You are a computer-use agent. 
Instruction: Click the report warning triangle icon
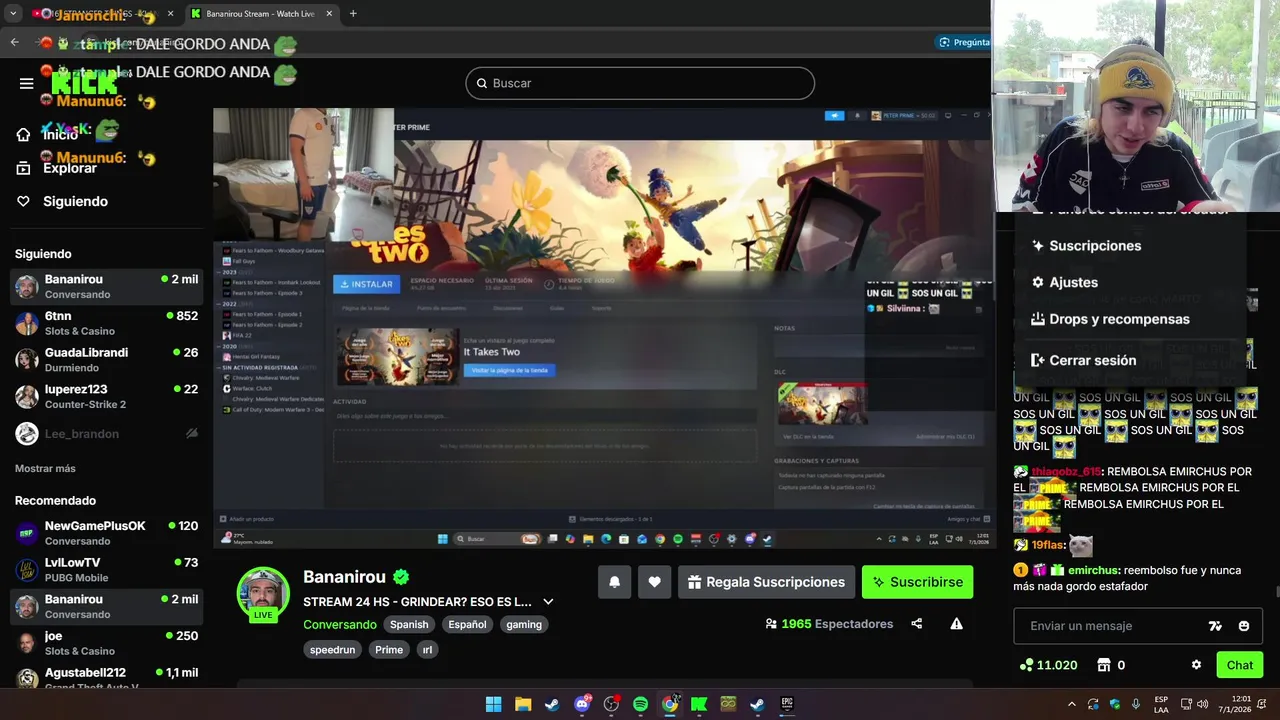(956, 624)
